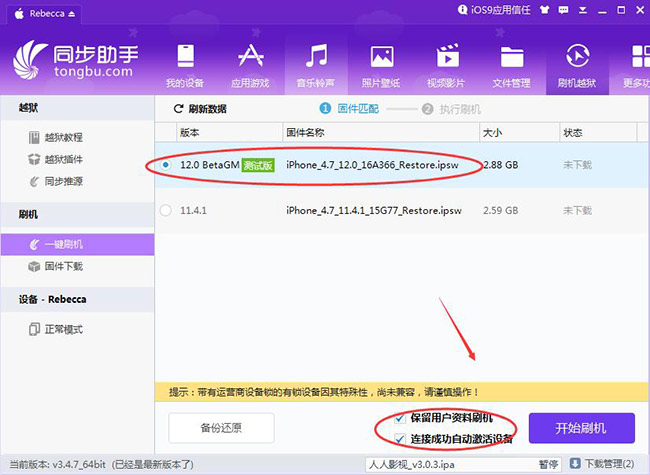The image size is (650, 475).
Task: Click the 同步助手 tongbu.com logo
Action: (76, 61)
